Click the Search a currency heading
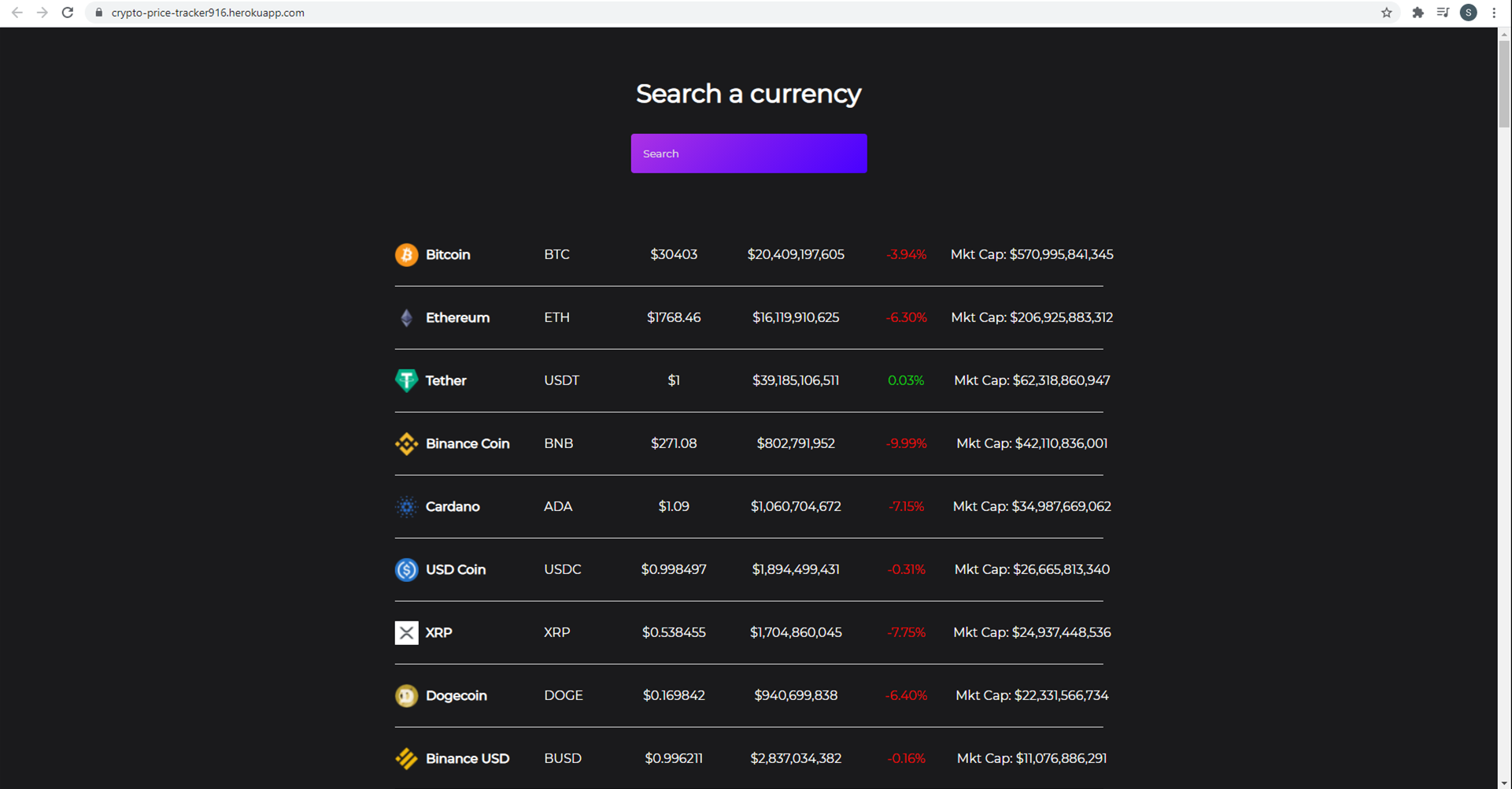Viewport: 1512px width, 789px height. [749, 94]
